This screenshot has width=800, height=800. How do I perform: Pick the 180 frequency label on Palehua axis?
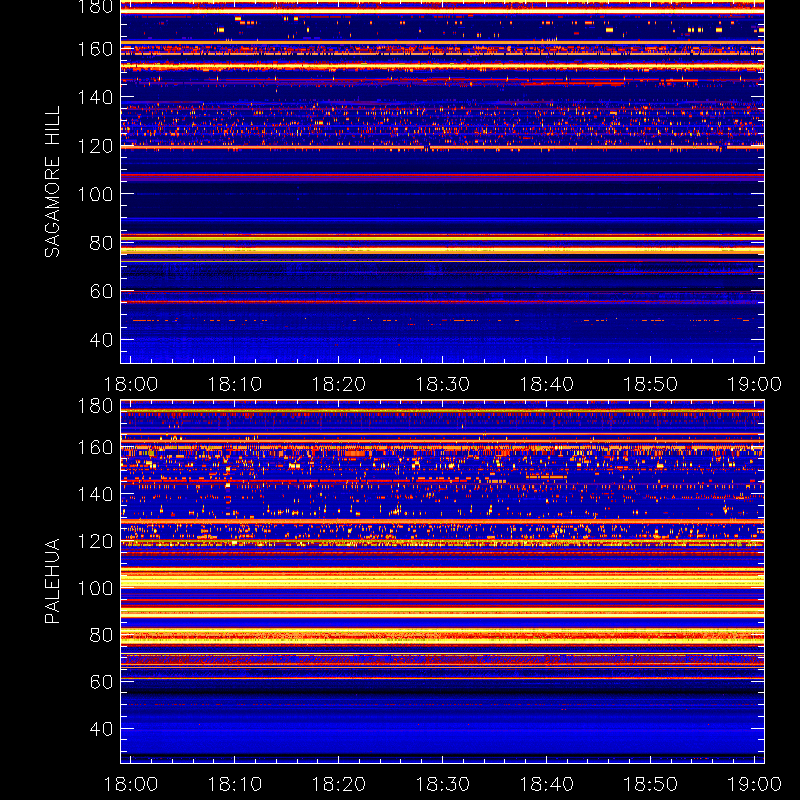pyautogui.click(x=95, y=406)
